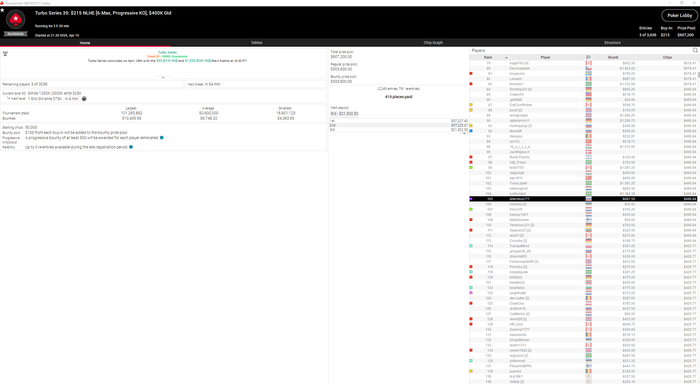Open the Structure tab
Screen dimensions: 700x384
[612, 43]
